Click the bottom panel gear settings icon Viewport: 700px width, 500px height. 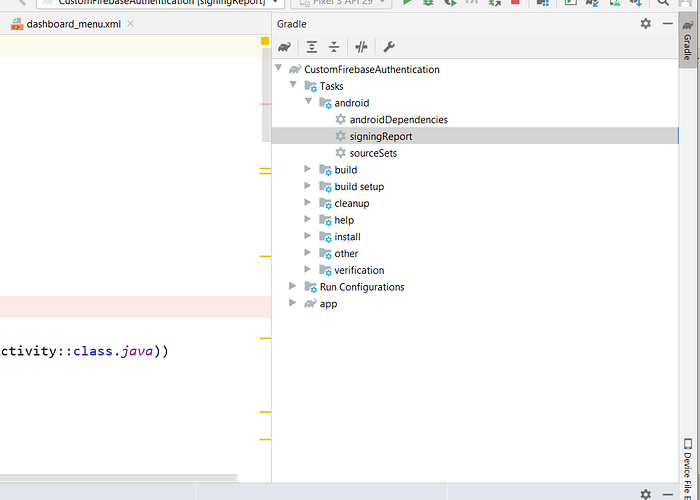pos(646,494)
